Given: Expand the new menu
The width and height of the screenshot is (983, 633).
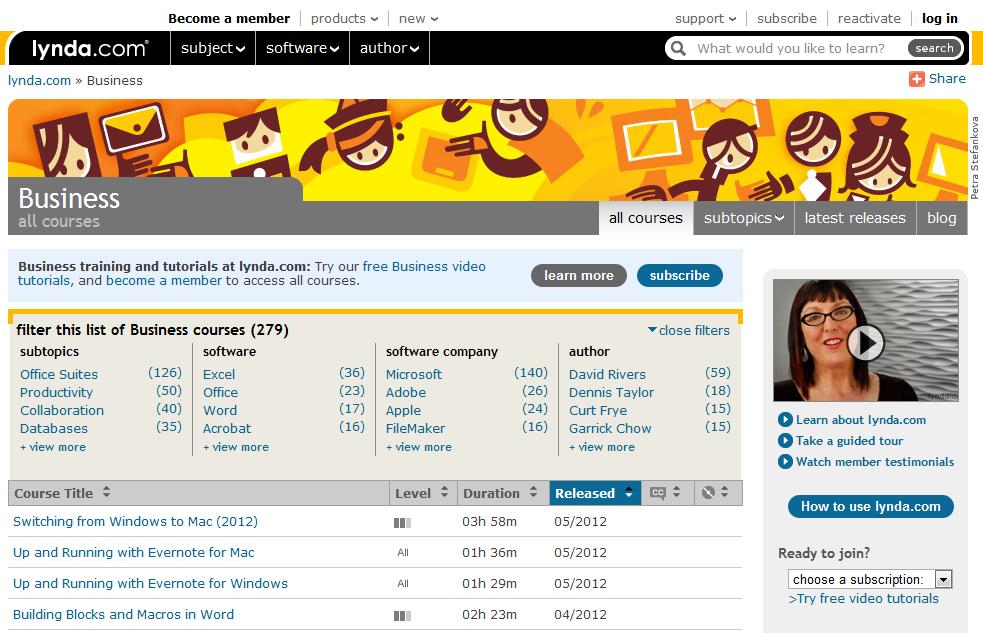Looking at the screenshot, I should tap(418, 19).
